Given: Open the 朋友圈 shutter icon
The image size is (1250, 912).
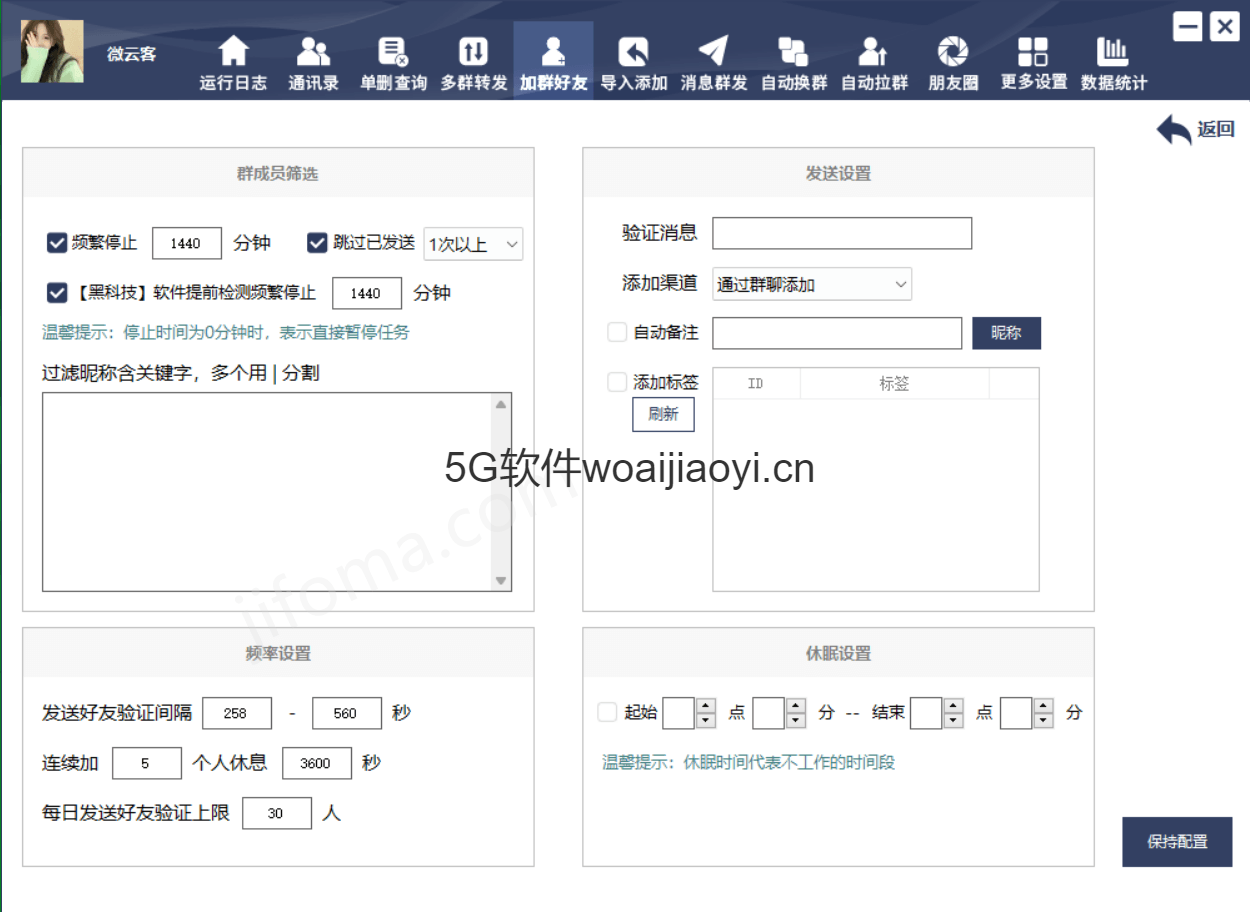Looking at the screenshot, I should (x=953, y=52).
